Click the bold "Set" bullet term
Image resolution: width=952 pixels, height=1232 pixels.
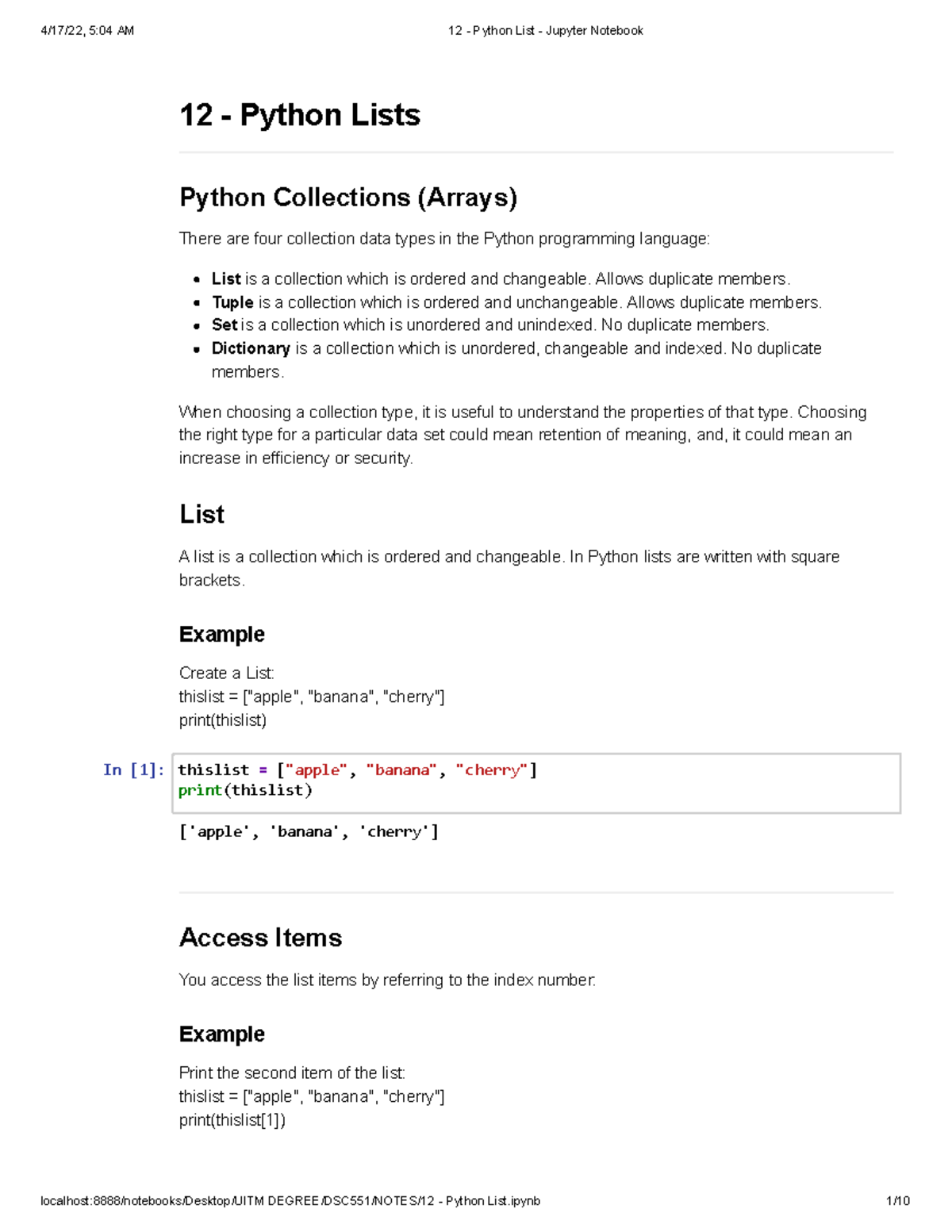pos(225,324)
